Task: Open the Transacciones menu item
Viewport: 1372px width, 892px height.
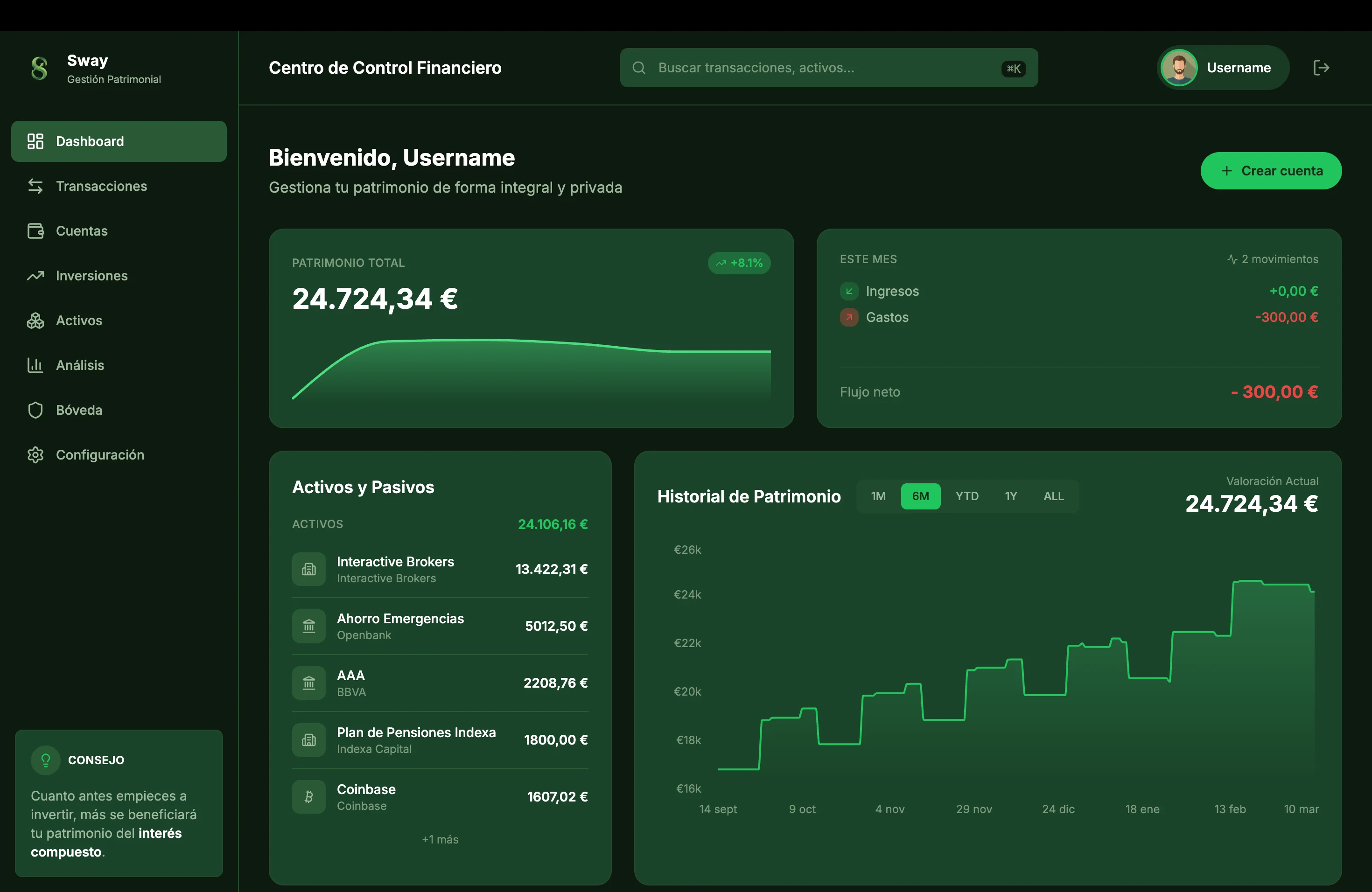Action: [101, 186]
